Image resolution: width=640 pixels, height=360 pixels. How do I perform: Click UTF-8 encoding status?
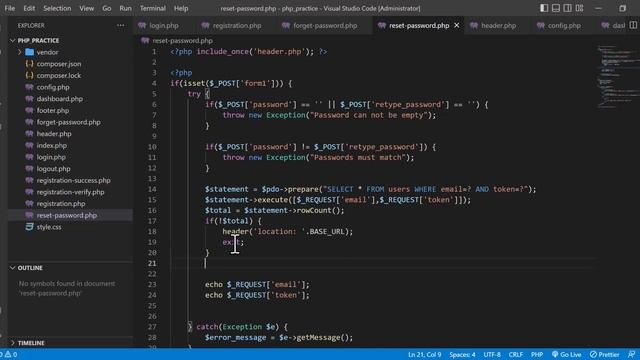tap(492, 354)
